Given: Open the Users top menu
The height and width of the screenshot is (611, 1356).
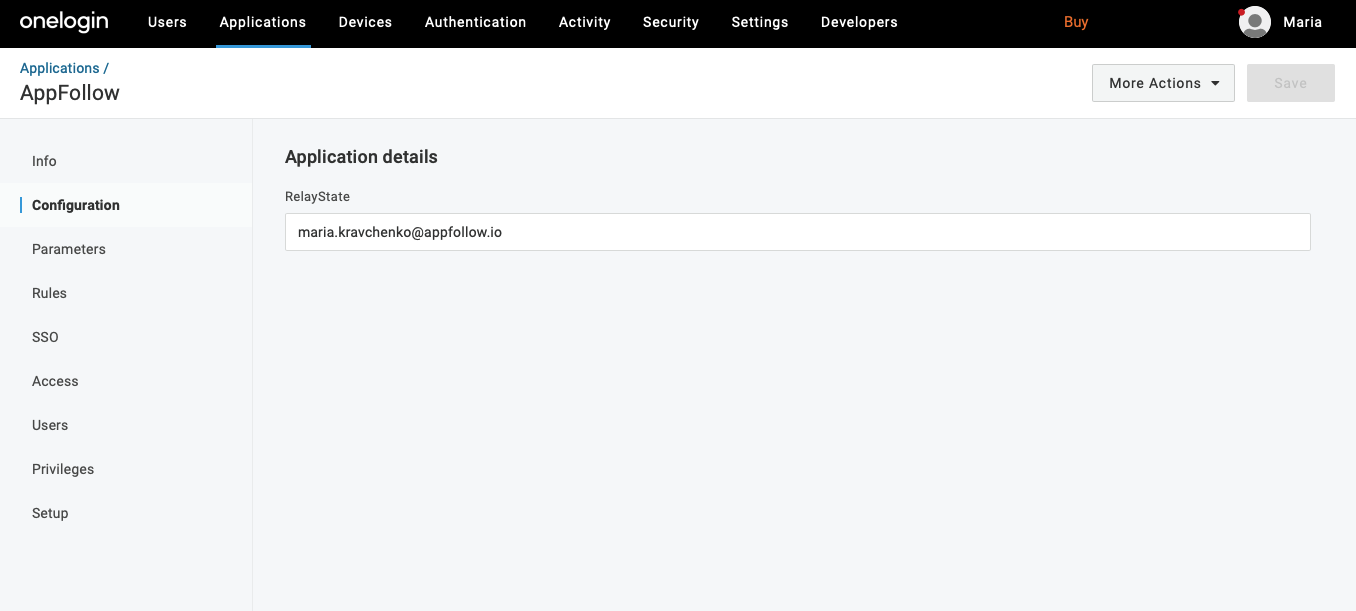Looking at the screenshot, I should 167,22.
